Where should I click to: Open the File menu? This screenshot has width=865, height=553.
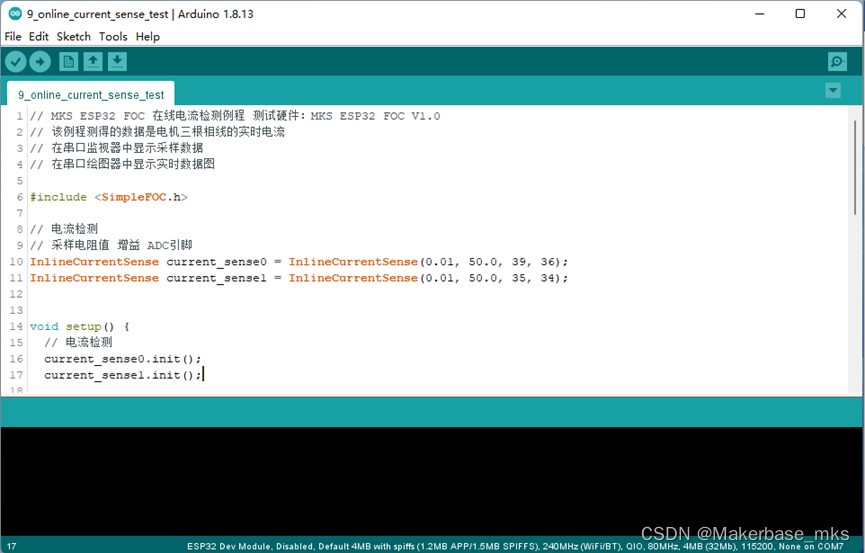[x=13, y=36]
